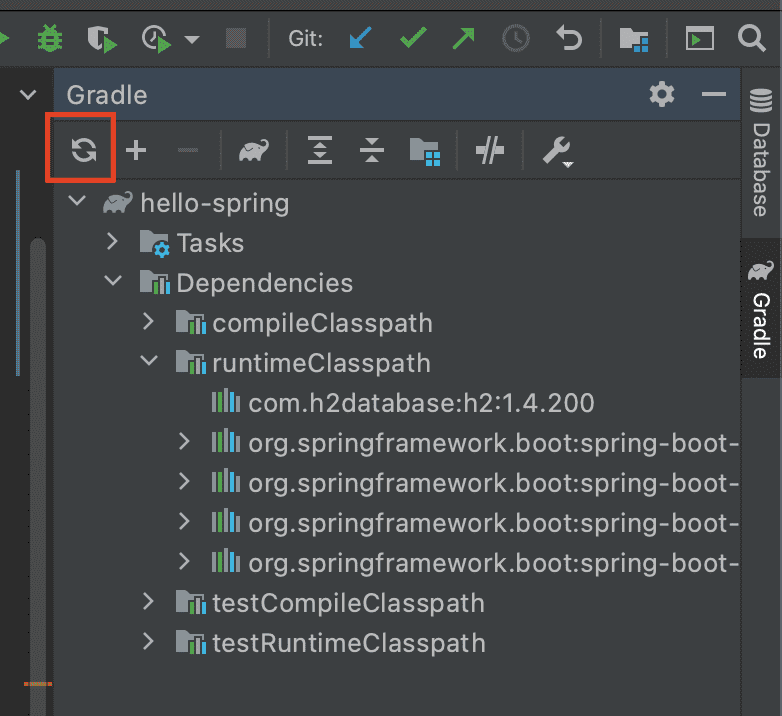Toggle Offline Mode icon

pyautogui.click(x=490, y=150)
